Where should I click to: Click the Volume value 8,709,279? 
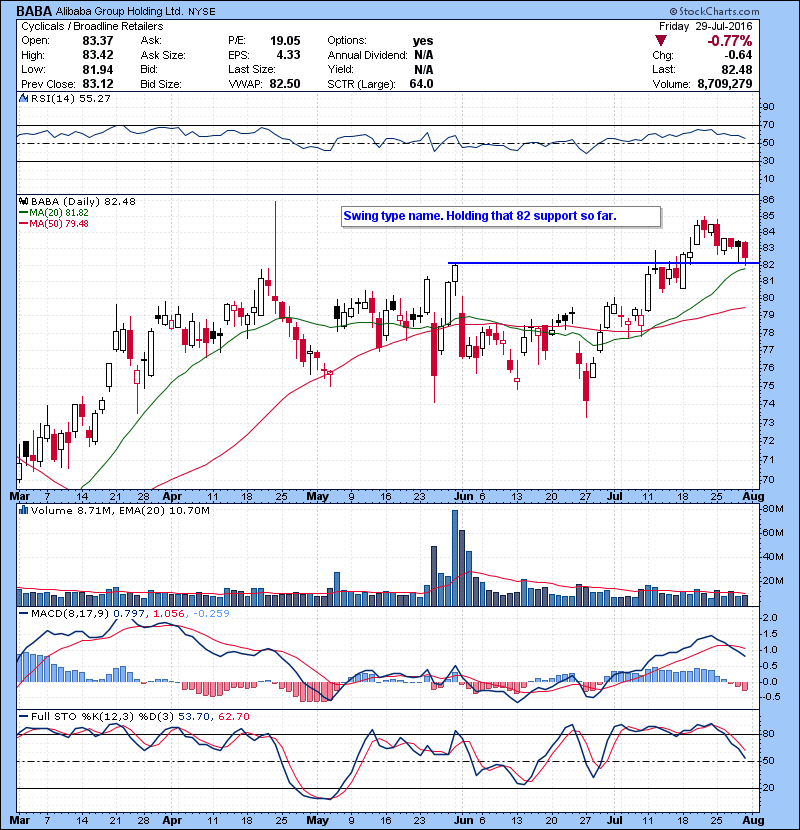tap(725, 84)
